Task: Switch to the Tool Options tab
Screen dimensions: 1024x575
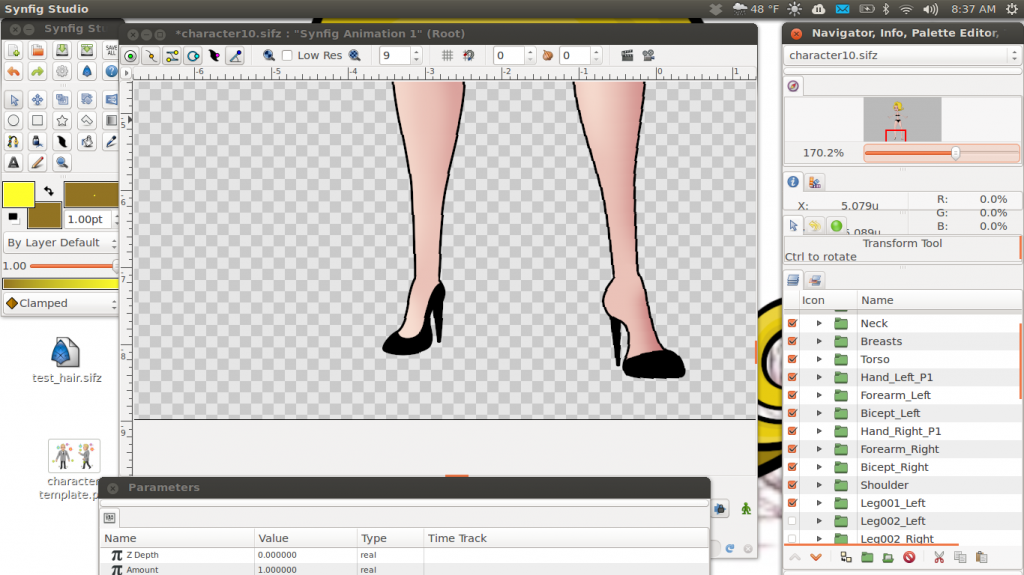Action: (793, 226)
